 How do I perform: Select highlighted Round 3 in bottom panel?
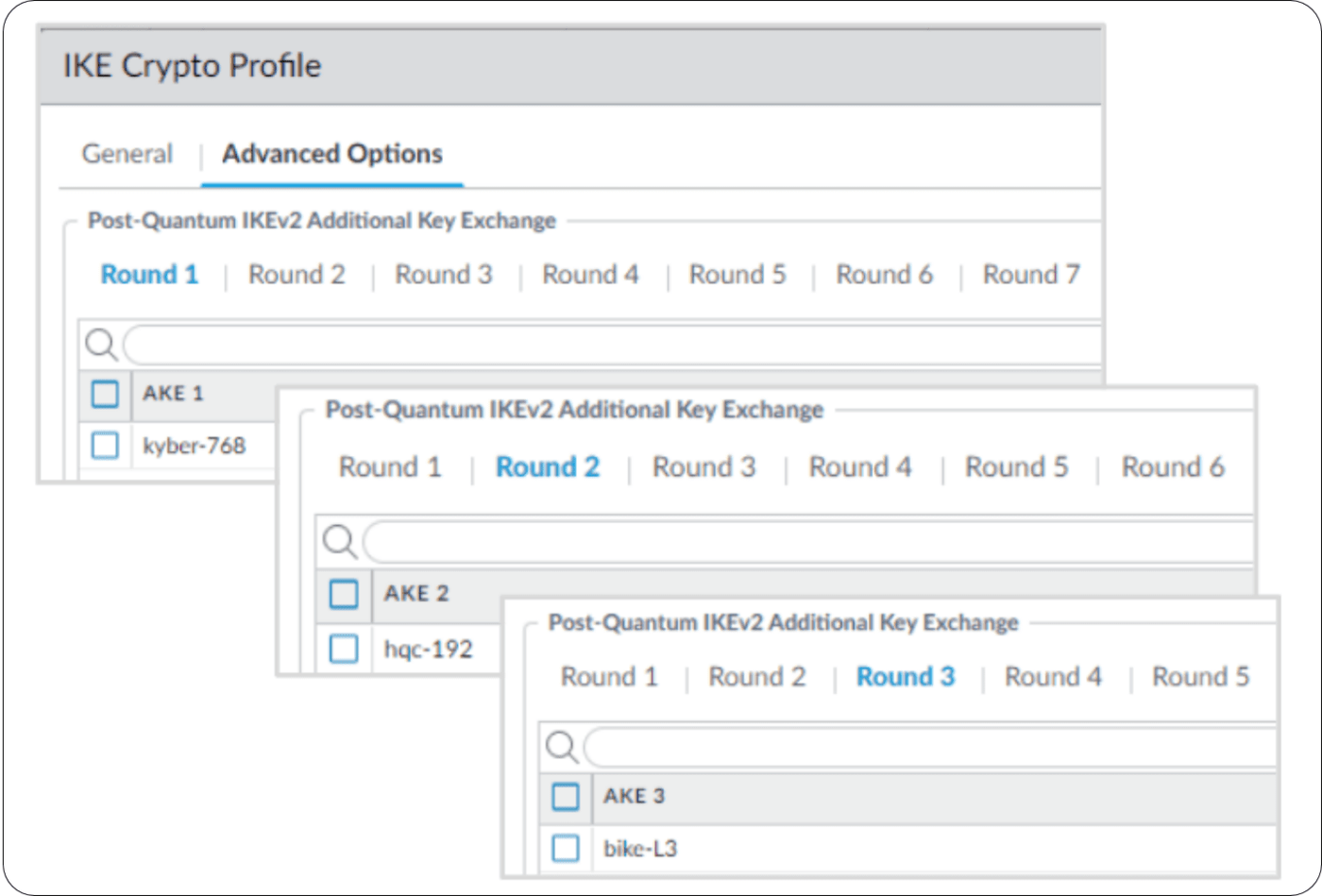[906, 677]
